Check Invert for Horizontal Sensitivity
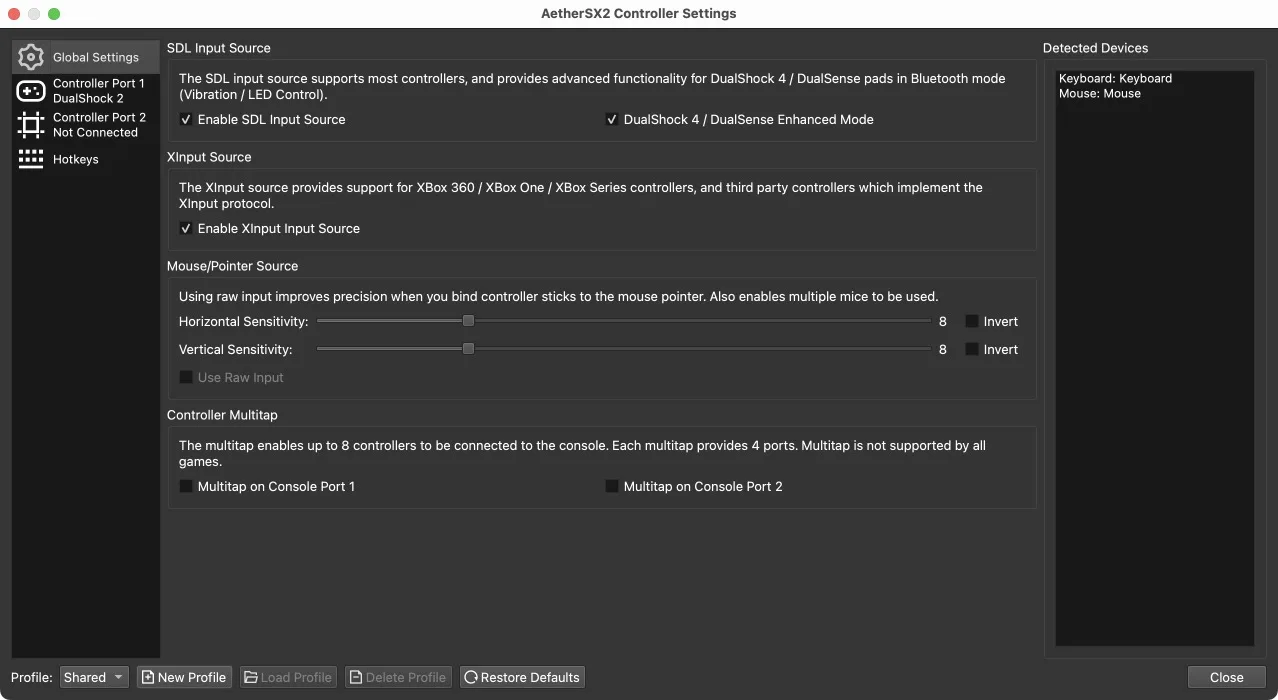Screen dimensions: 1278x700 coord(971,322)
